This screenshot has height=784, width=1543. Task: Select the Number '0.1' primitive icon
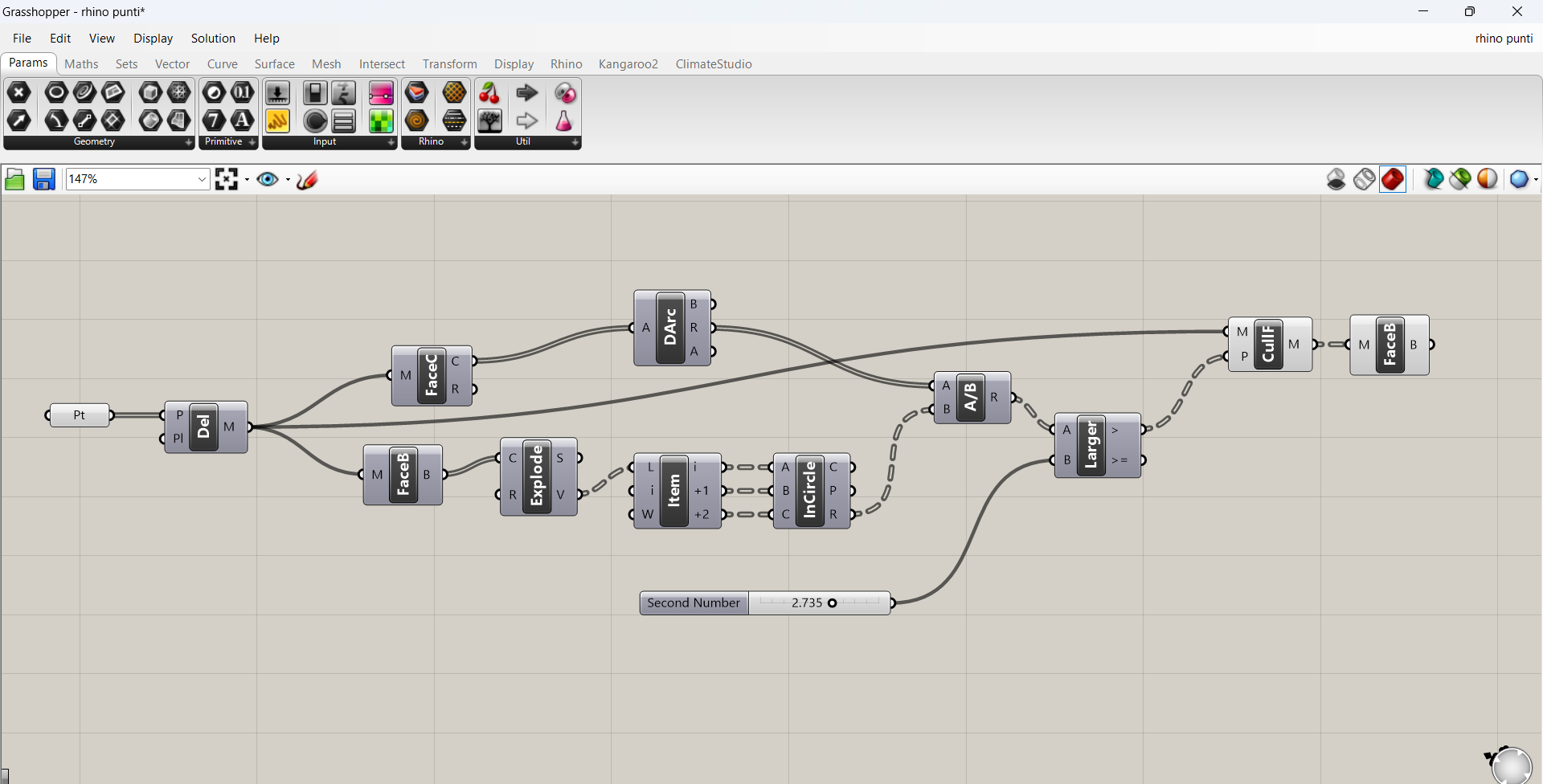(x=243, y=92)
